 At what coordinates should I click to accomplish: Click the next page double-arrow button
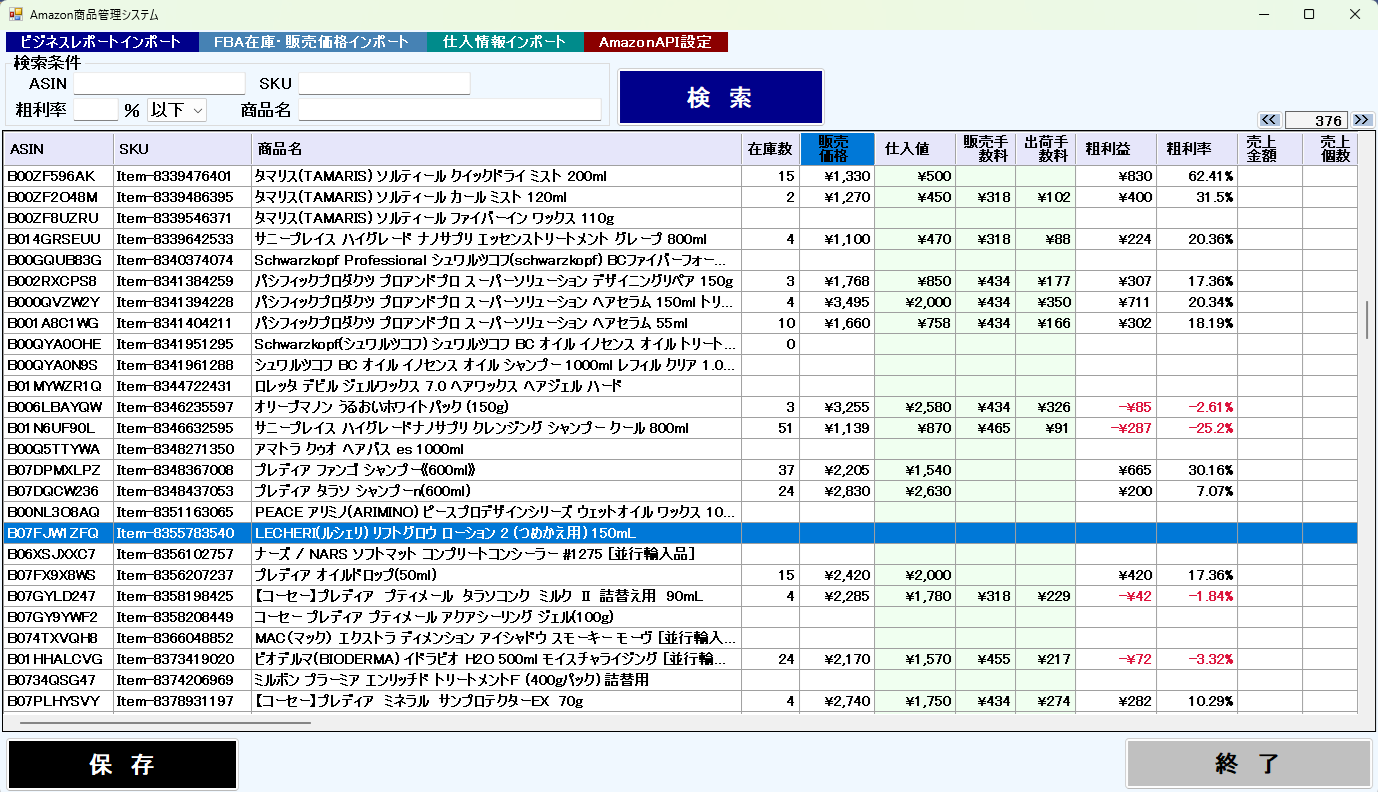tap(1361, 120)
